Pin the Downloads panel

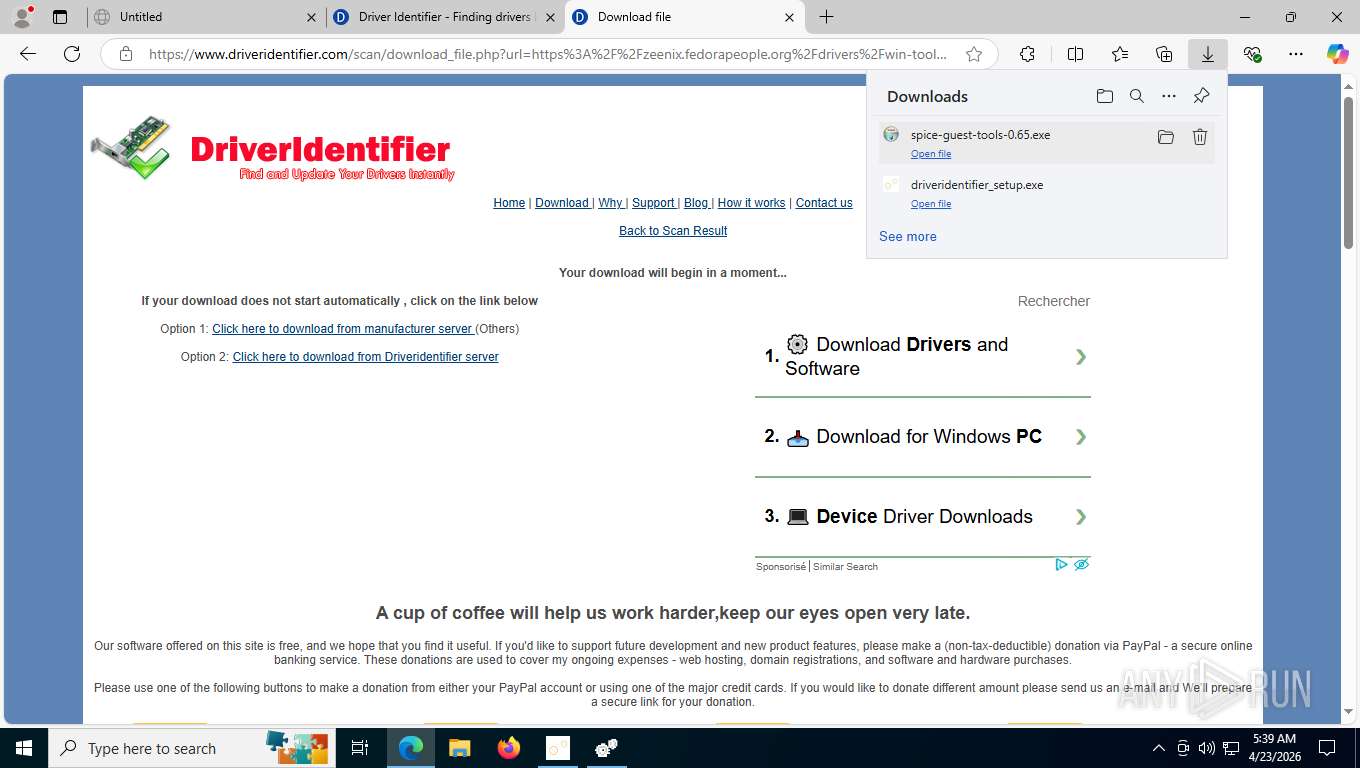[x=1202, y=96]
